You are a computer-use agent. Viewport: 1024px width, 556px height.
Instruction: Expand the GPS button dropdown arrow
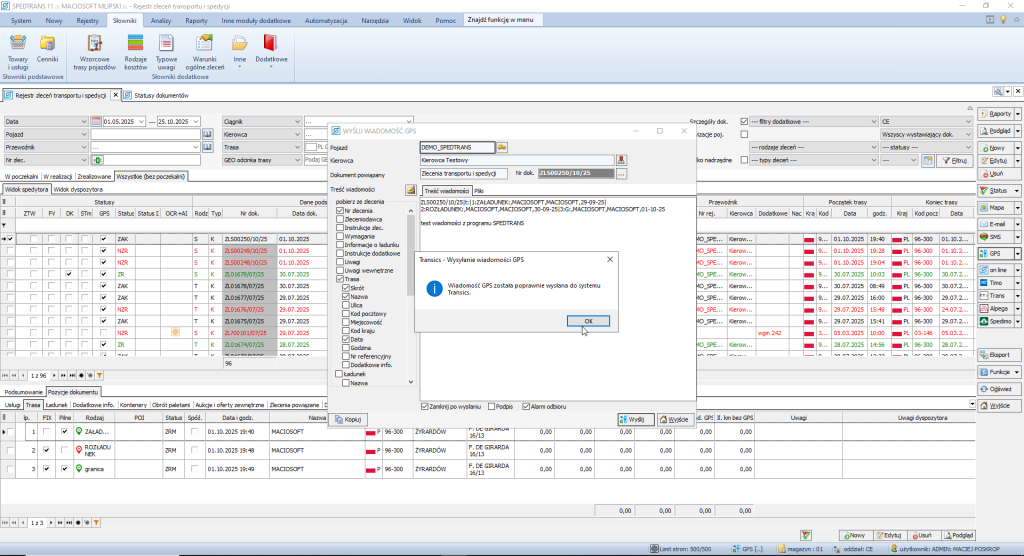[1017, 253]
